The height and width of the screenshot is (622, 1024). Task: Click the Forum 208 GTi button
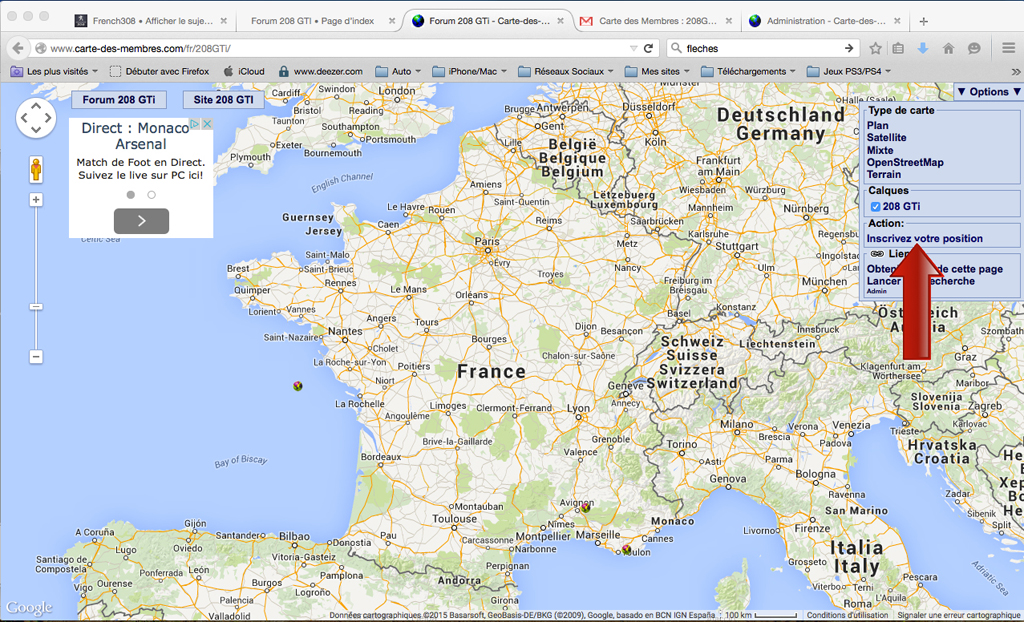119,100
